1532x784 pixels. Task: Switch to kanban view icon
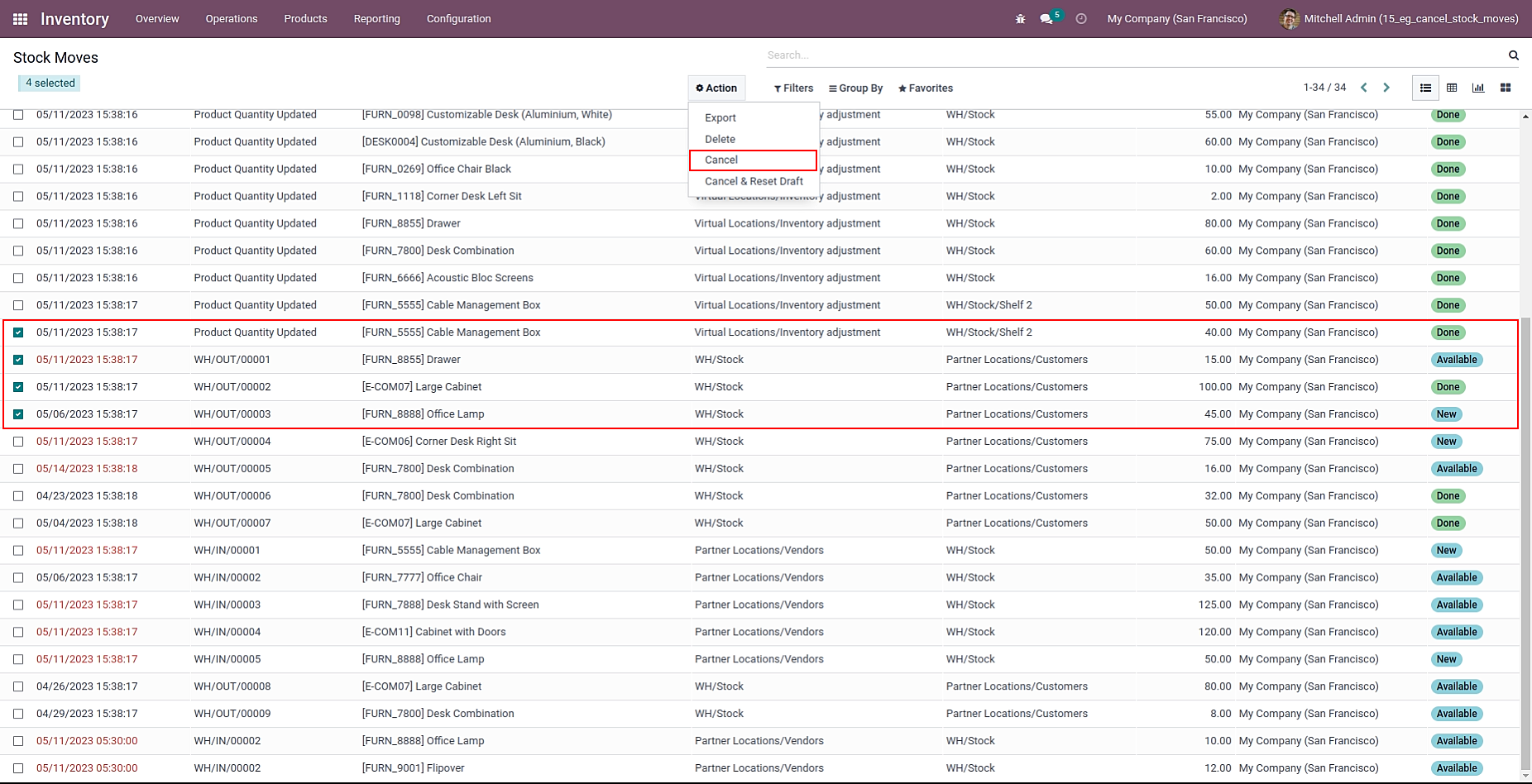[x=1506, y=88]
